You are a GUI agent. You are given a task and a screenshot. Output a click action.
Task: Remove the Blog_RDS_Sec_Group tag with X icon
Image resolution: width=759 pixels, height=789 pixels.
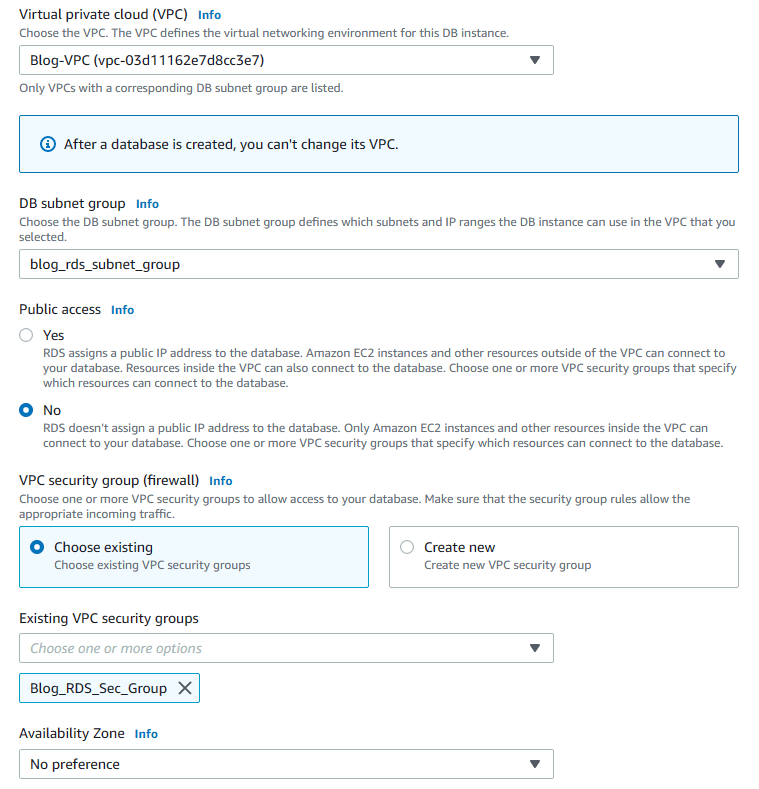coord(184,688)
